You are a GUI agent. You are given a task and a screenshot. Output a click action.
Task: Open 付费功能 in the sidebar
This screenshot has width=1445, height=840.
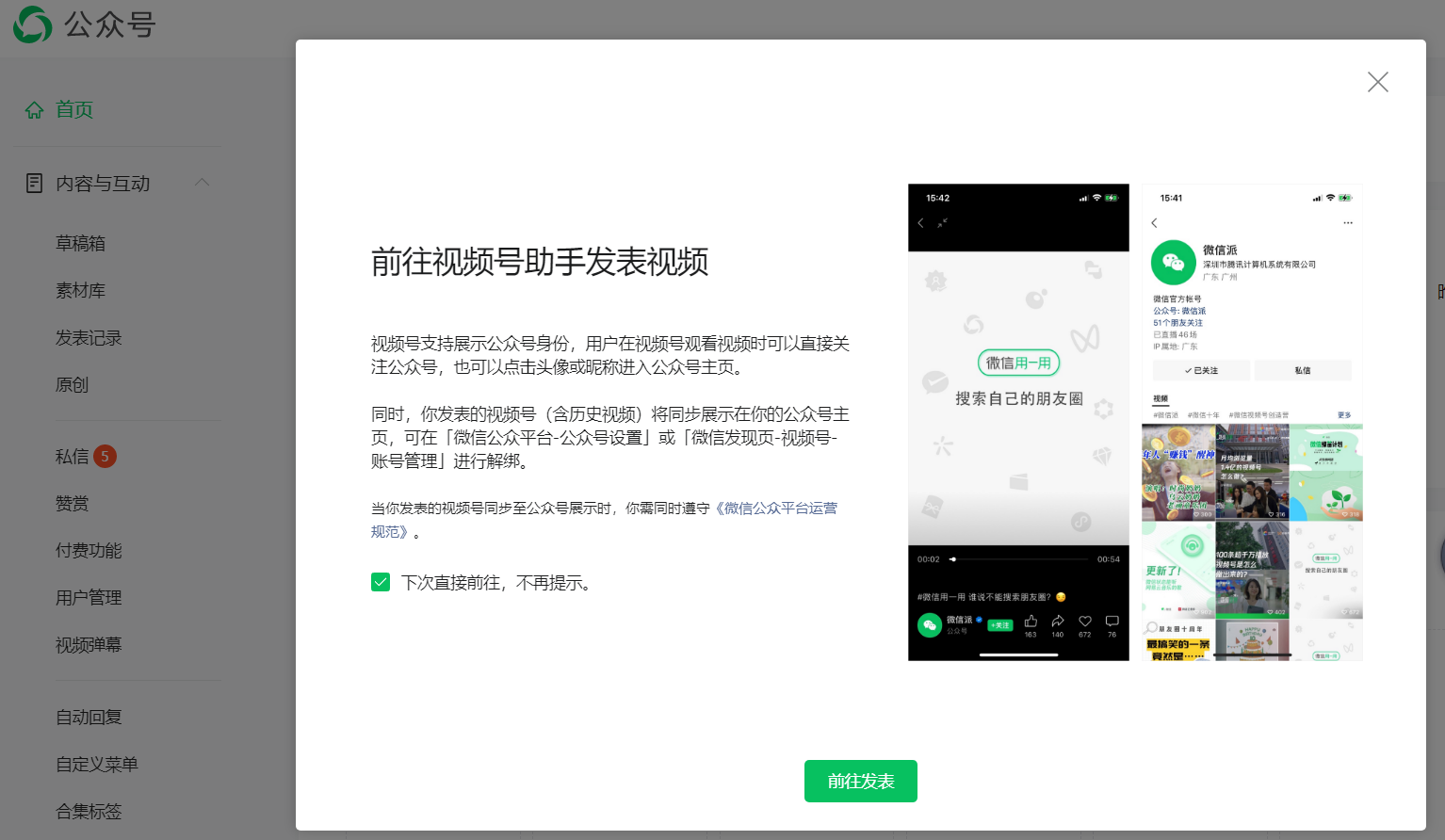coord(89,551)
